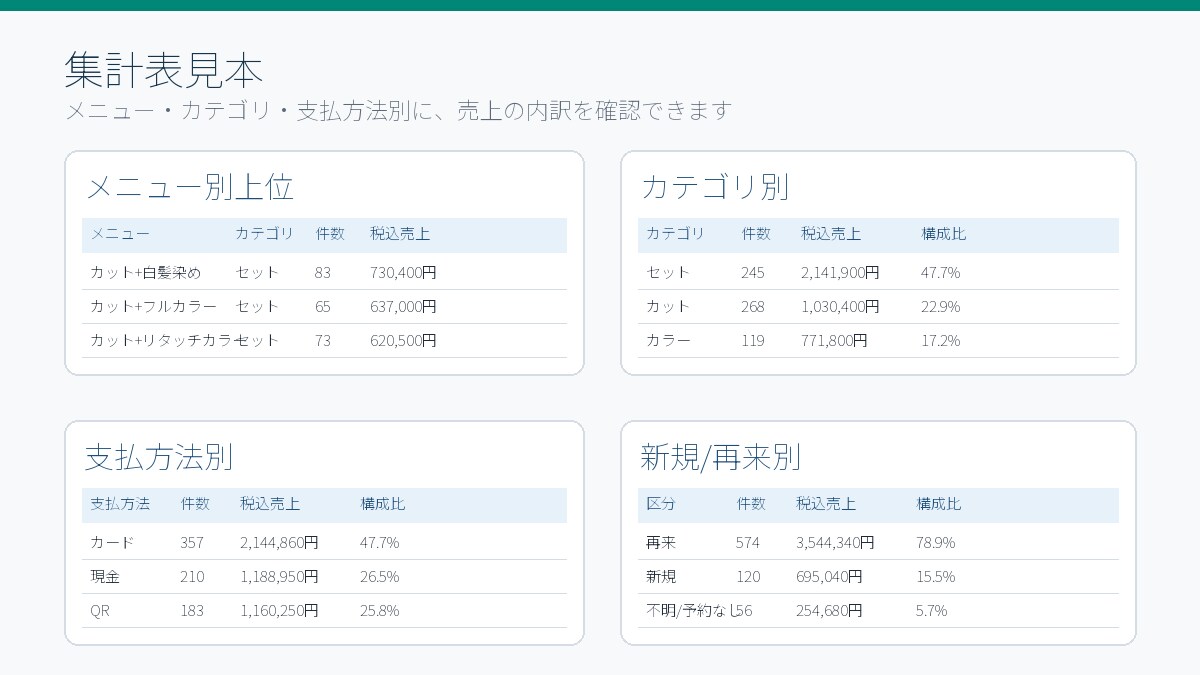Viewport: 1200px width, 675px height.
Task: Select the 254,680円 sales cell
Action: (x=829, y=610)
